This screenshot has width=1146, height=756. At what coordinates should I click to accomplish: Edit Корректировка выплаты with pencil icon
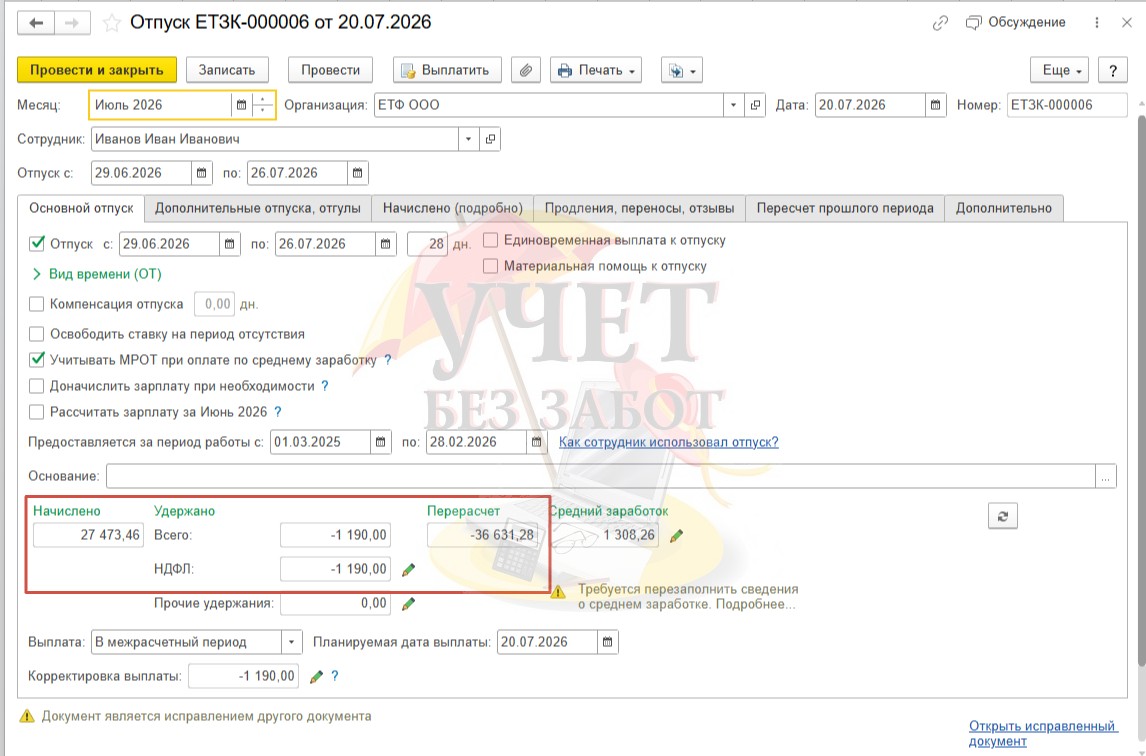[x=316, y=676]
